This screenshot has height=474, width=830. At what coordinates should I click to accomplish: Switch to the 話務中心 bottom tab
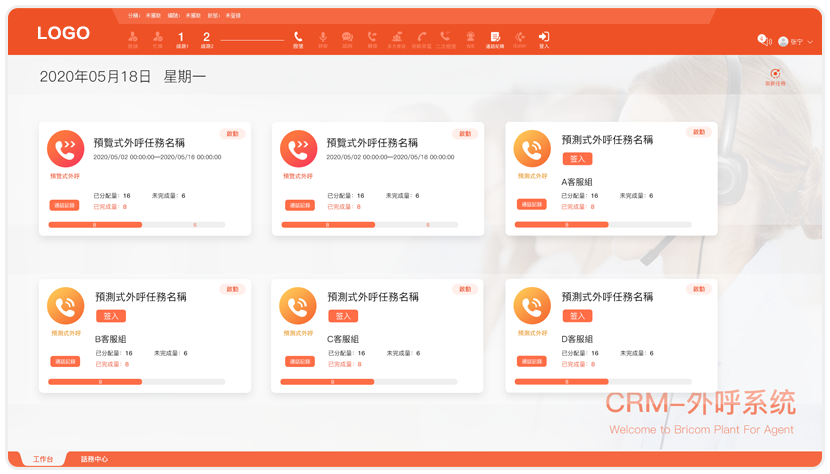[94, 460]
